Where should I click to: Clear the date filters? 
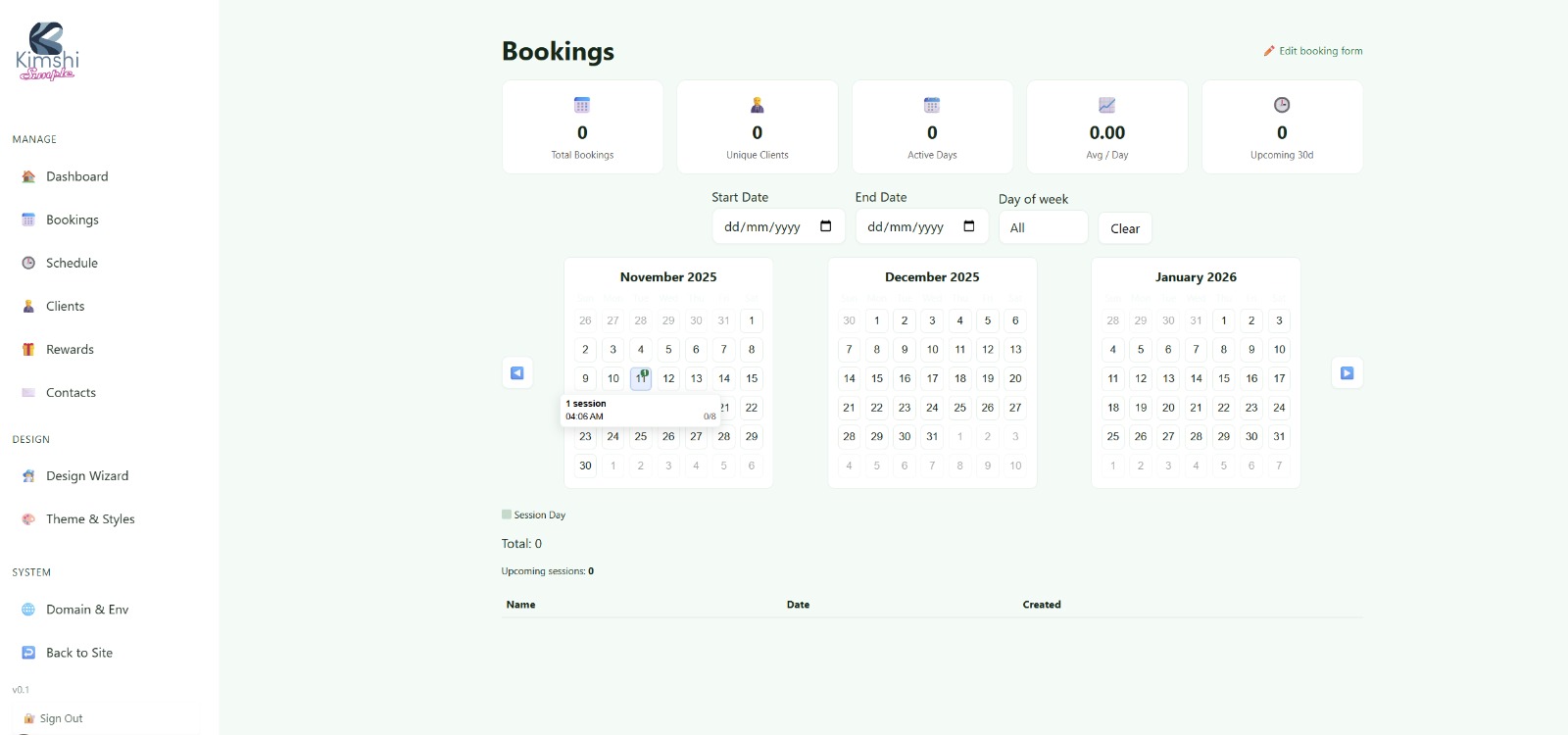coord(1125,228)
